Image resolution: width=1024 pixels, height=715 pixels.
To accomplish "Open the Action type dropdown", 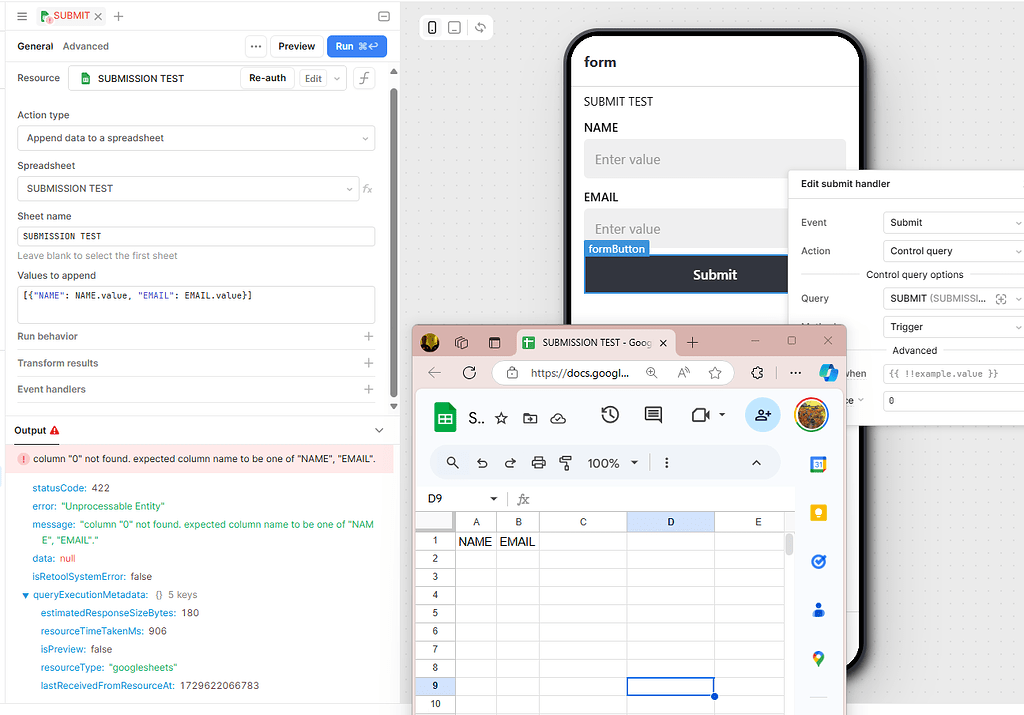I will [x=196, y=138].
